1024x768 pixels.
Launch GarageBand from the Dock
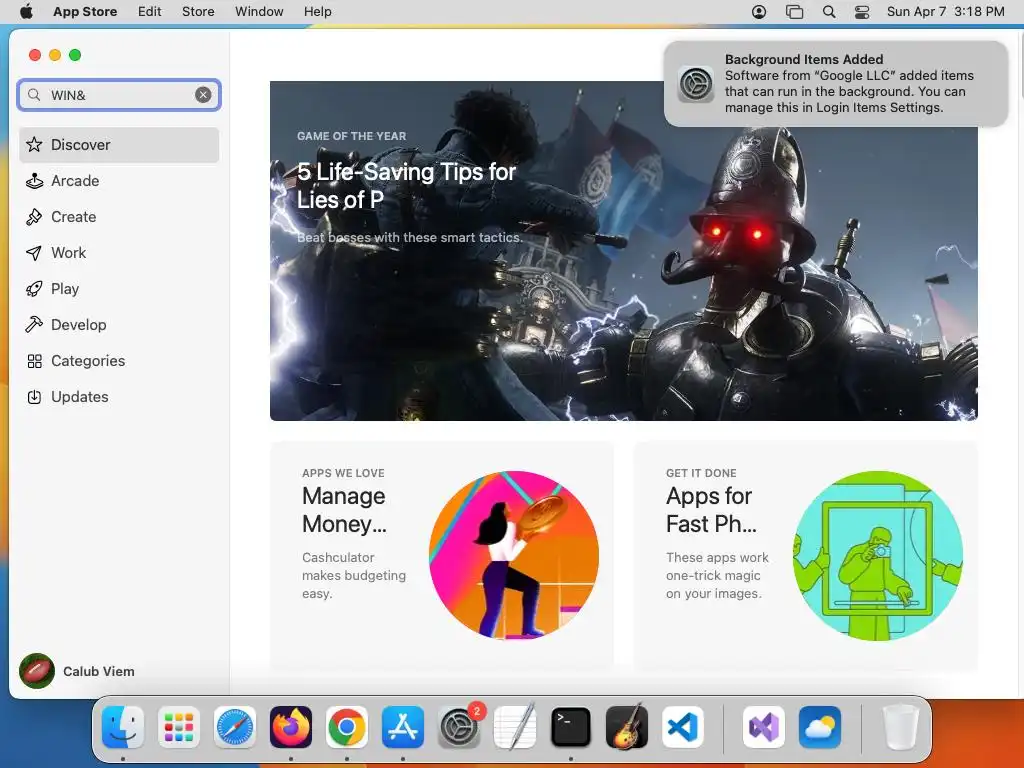[x=627, y=727]
